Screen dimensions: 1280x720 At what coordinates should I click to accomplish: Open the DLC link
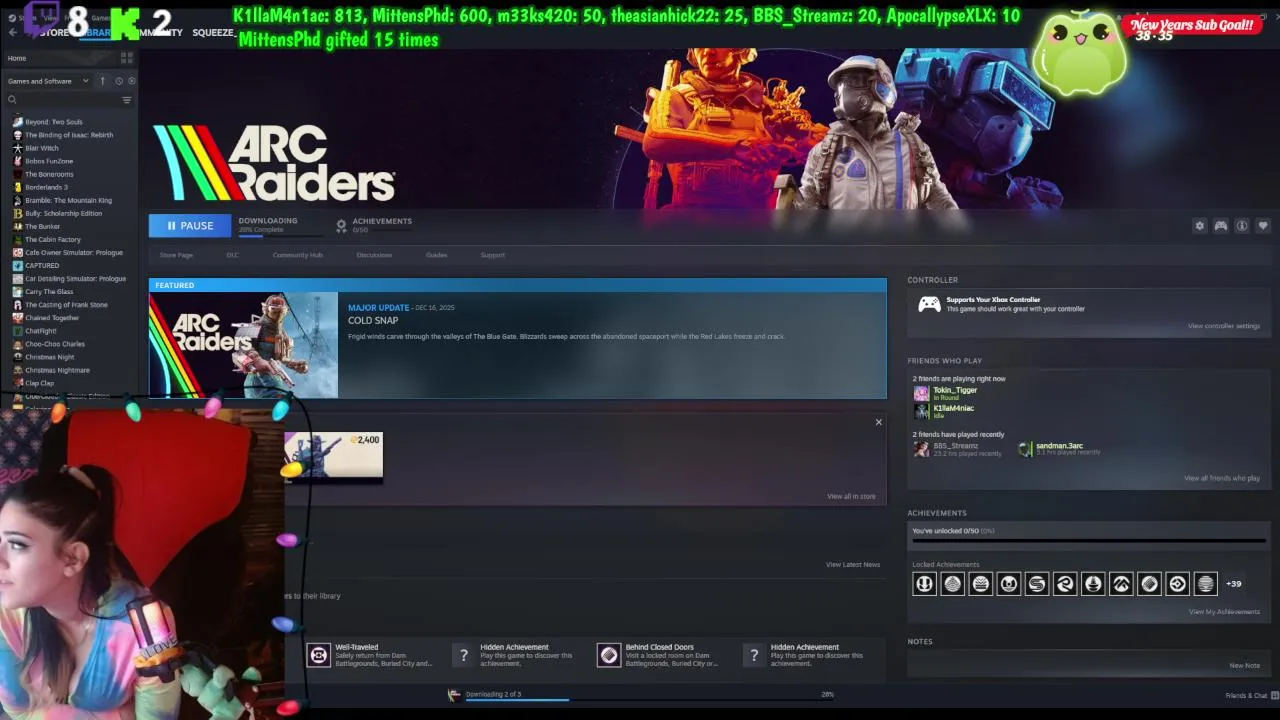coord(232,255)
